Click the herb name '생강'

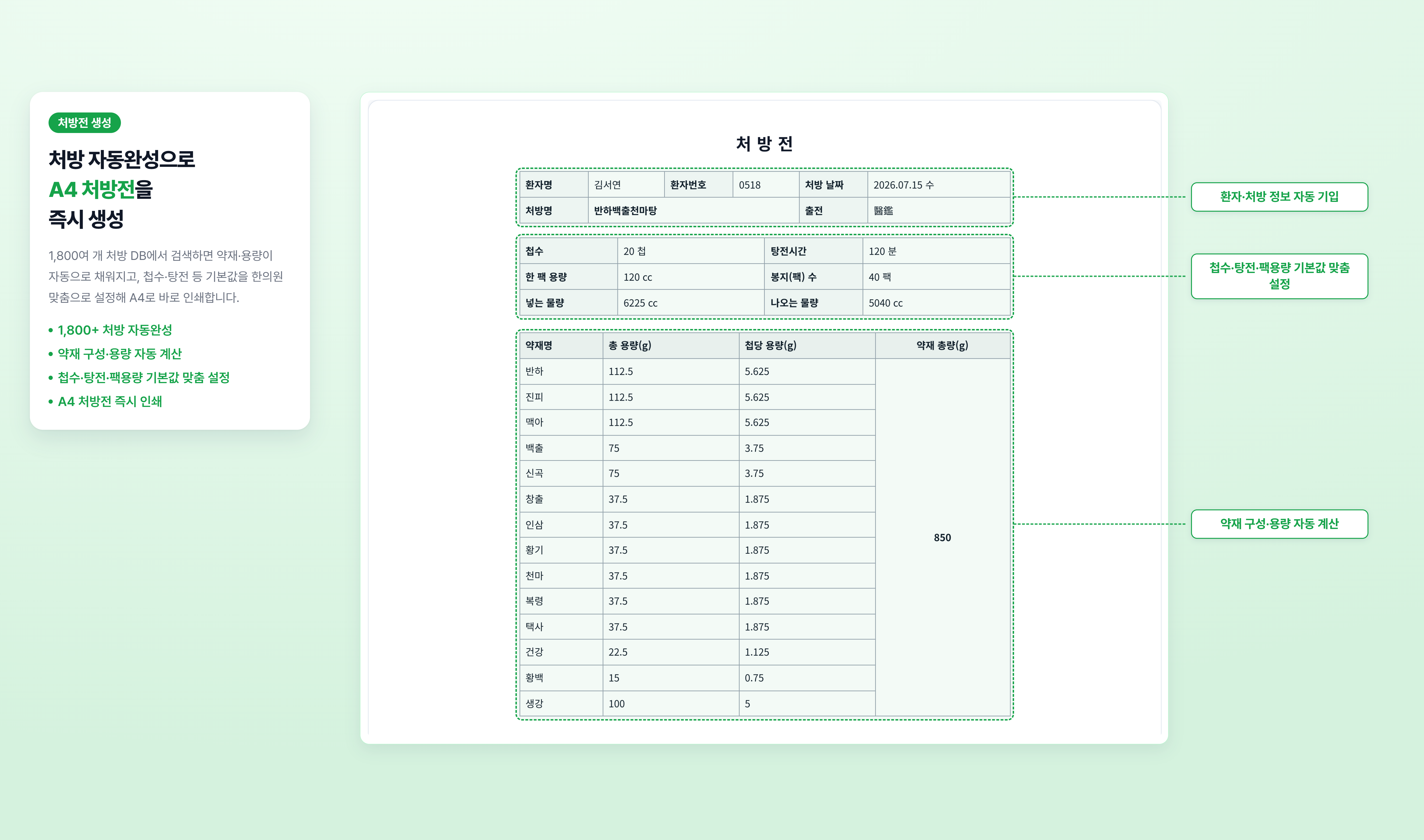pyautogui.click(x=535, y=703)
